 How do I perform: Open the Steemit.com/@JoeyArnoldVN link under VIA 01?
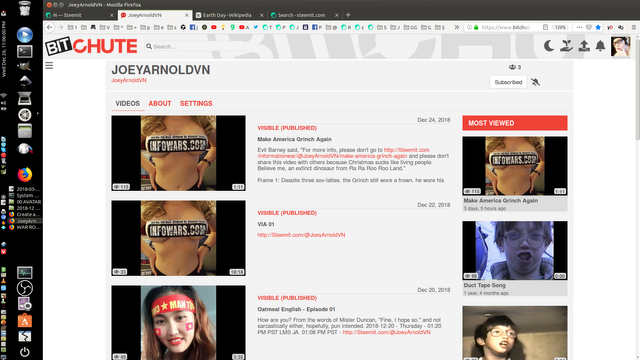301,235
